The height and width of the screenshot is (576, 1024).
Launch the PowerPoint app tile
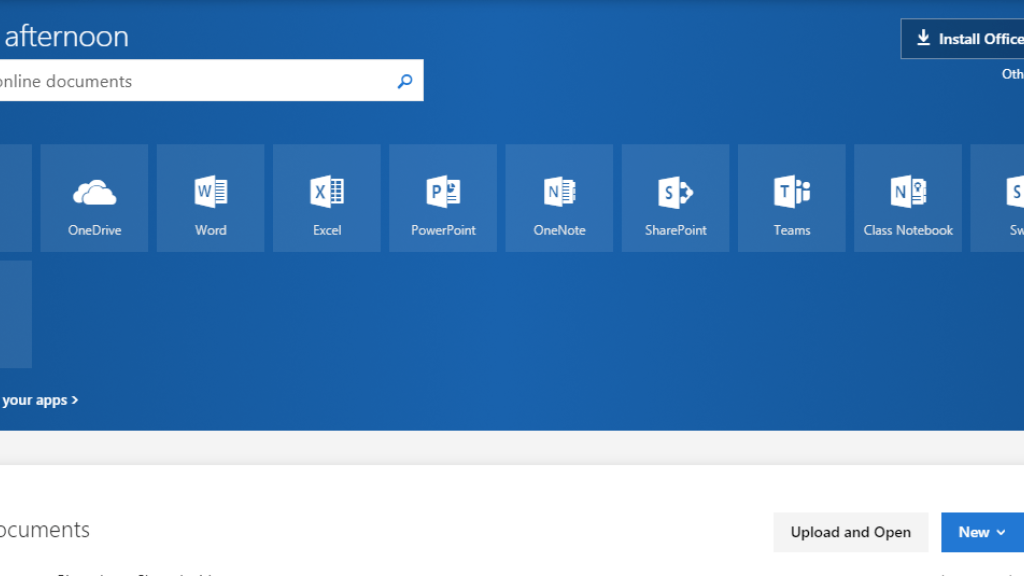tap(443, 198)
